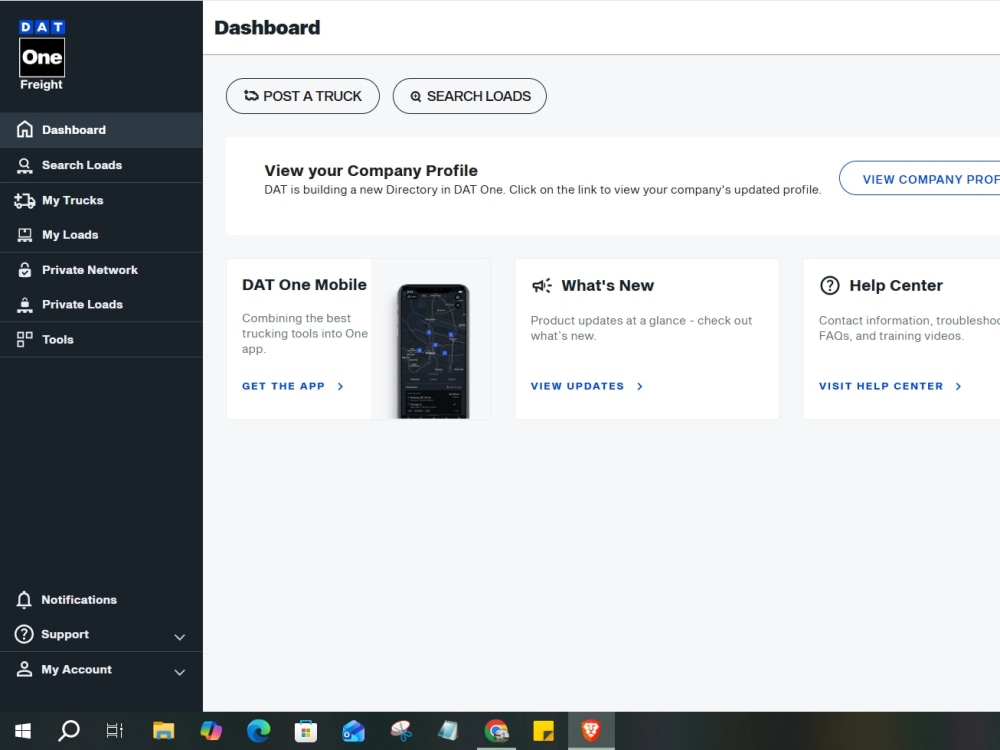Click the DAT One Mobile card title
This screenshot has height=750, width=1000.
pyautogui.click(x=304, y=284)
